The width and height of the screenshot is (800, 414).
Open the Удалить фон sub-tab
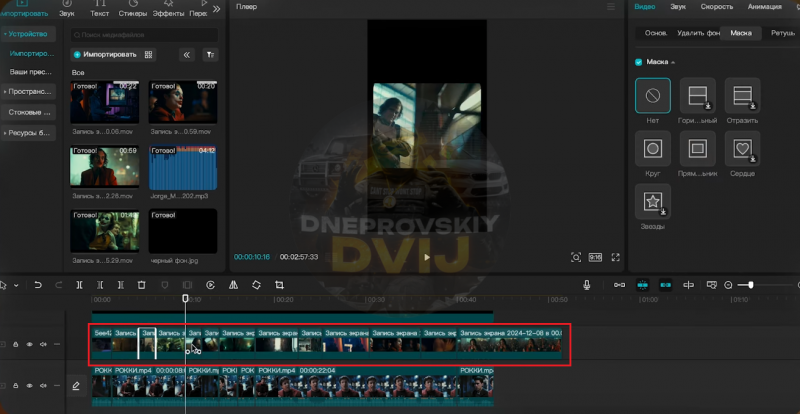[699, 33]
